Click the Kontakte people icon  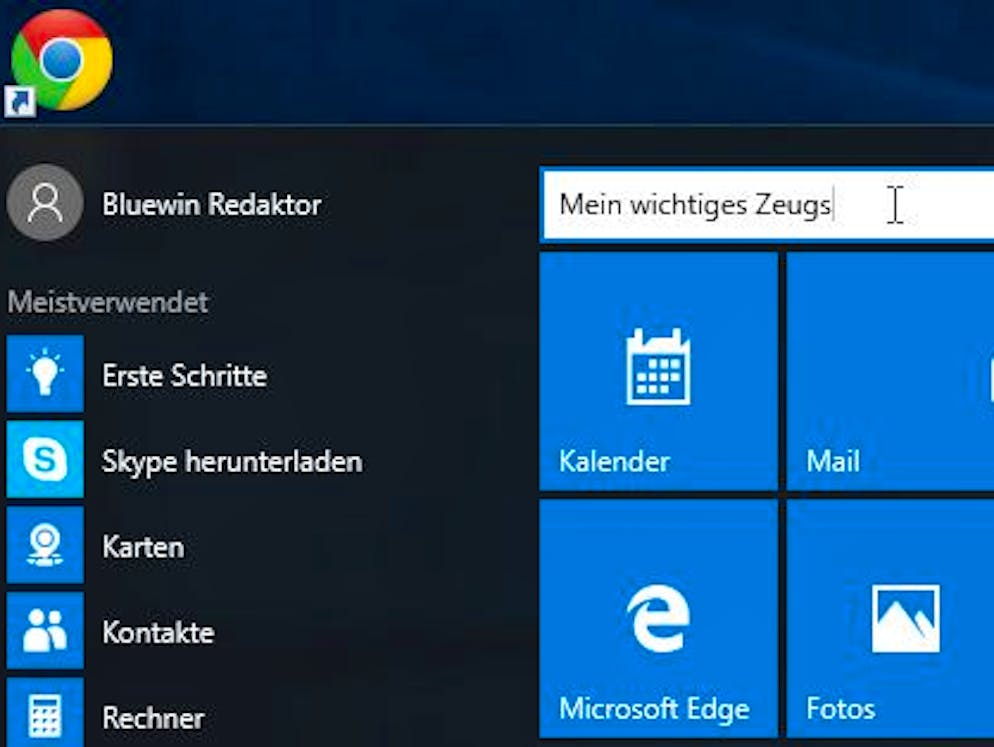[x=45, y=630]
